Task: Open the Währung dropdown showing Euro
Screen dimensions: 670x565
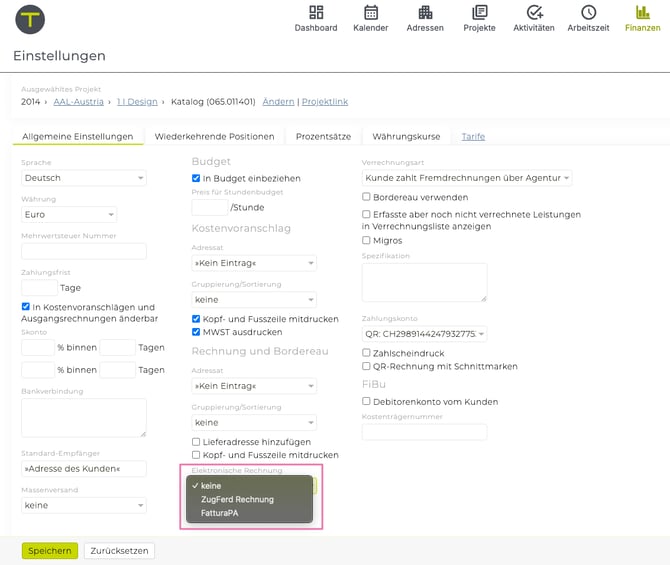Action: (x=69, y=214)
